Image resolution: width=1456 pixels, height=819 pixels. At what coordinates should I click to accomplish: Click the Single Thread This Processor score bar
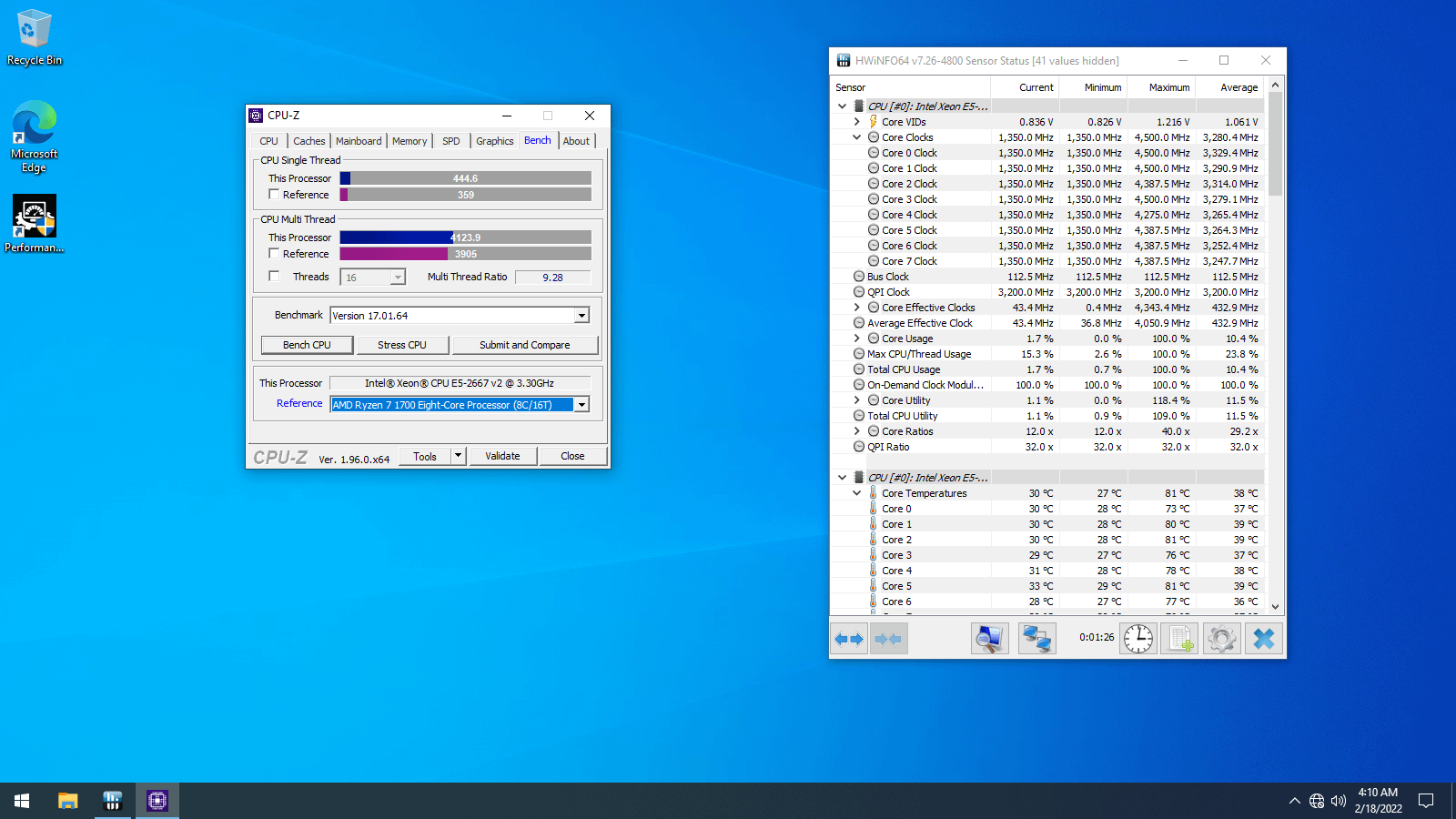click(466, 178)
